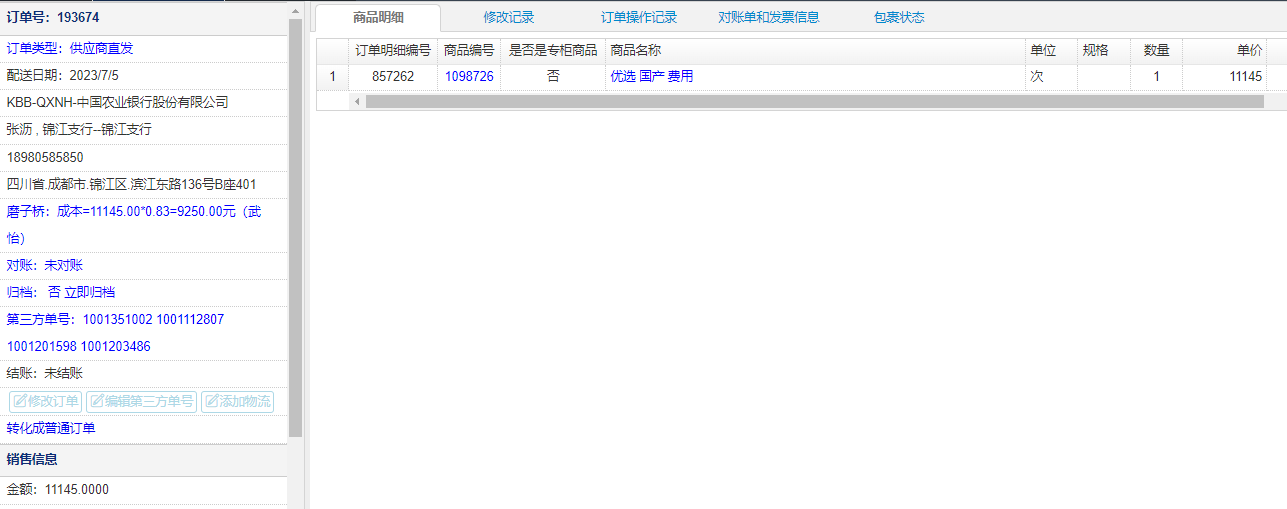Click third-party number 1001203486
Screen dimensions: 1287x509
(116, 346)
